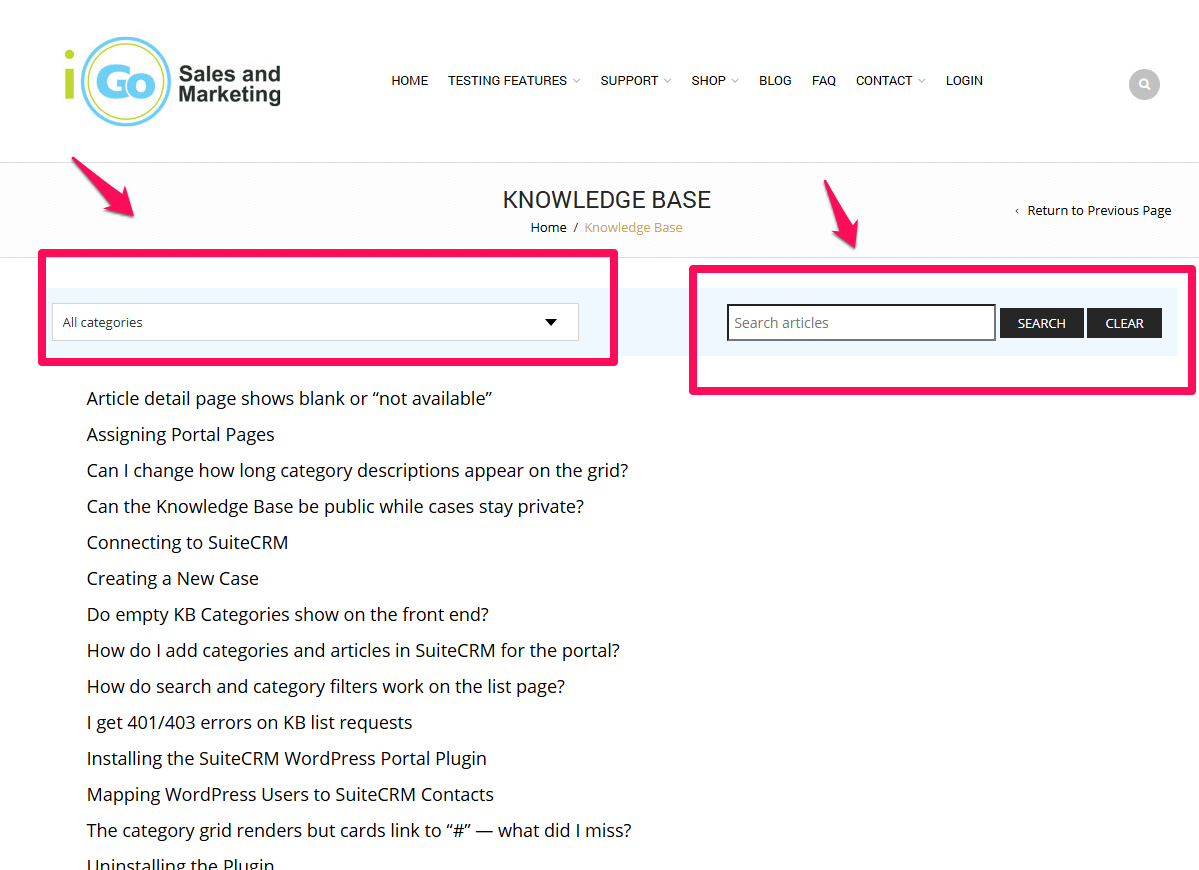This screenshot has height=870, width=1199.
Task: Expand the Testing Features menu chevron
Action: [577, 81]
